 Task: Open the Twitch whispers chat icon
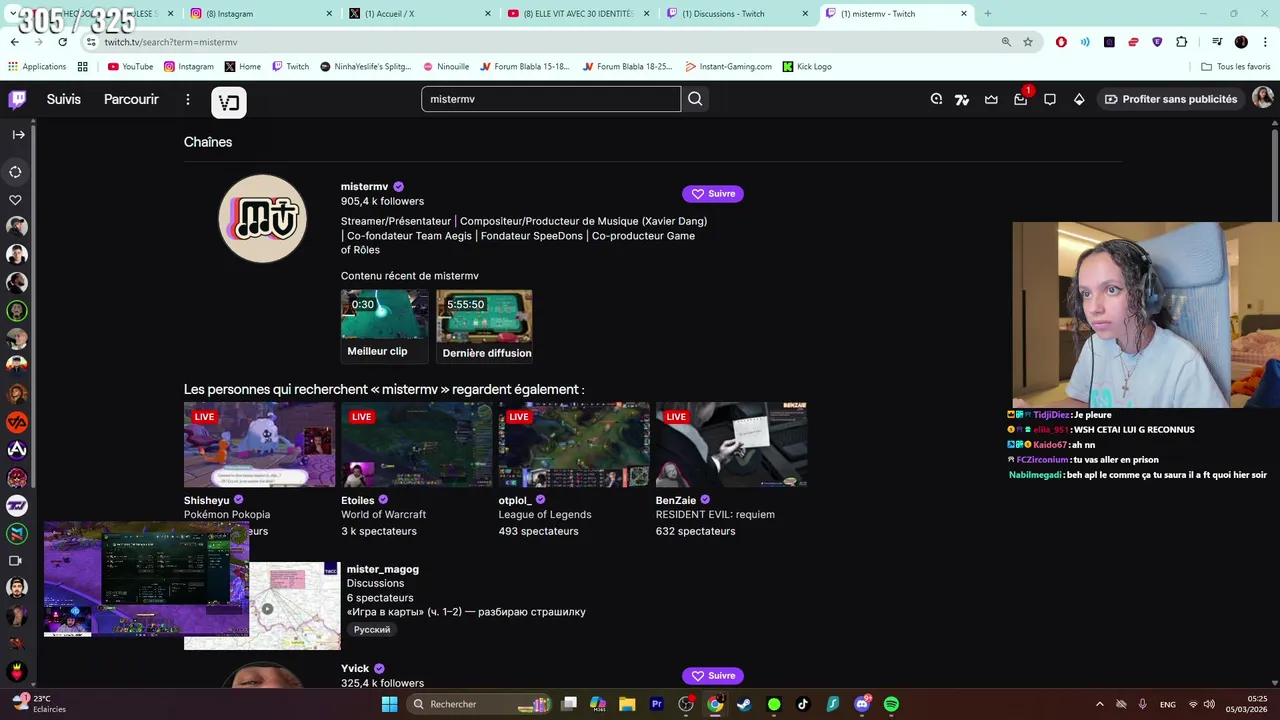1050,99
